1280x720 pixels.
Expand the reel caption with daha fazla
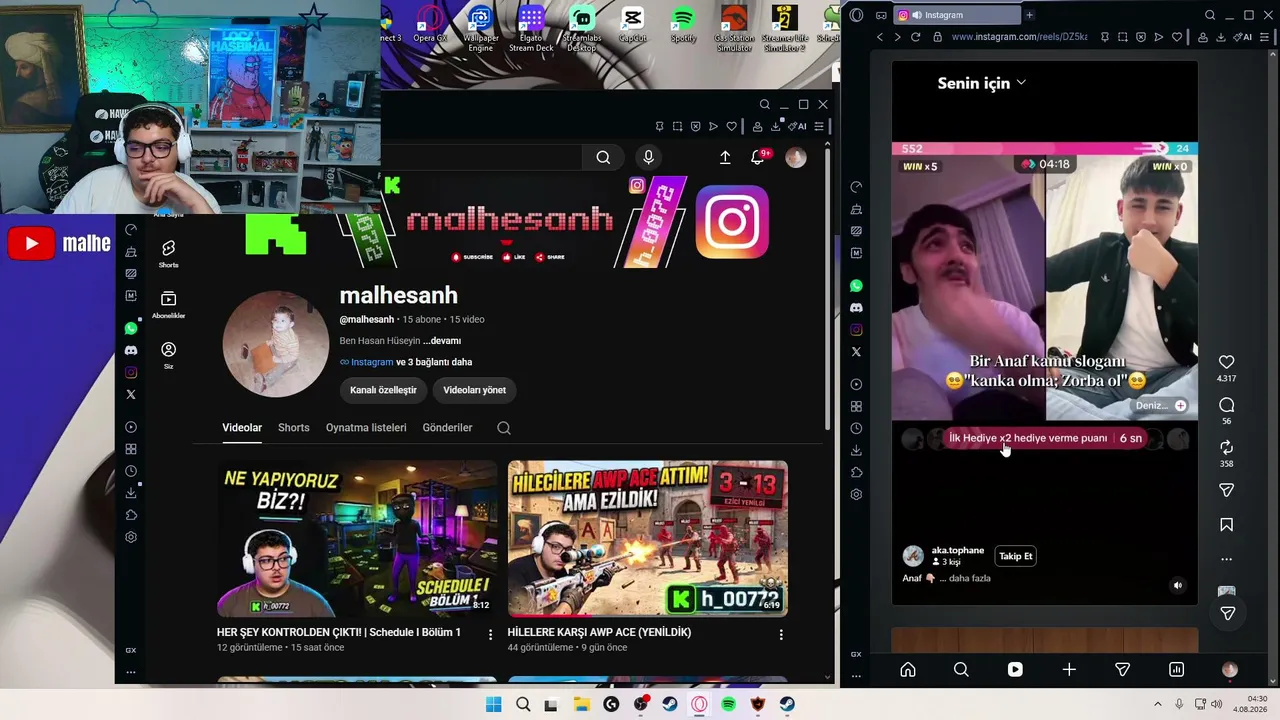pos(969,578)
